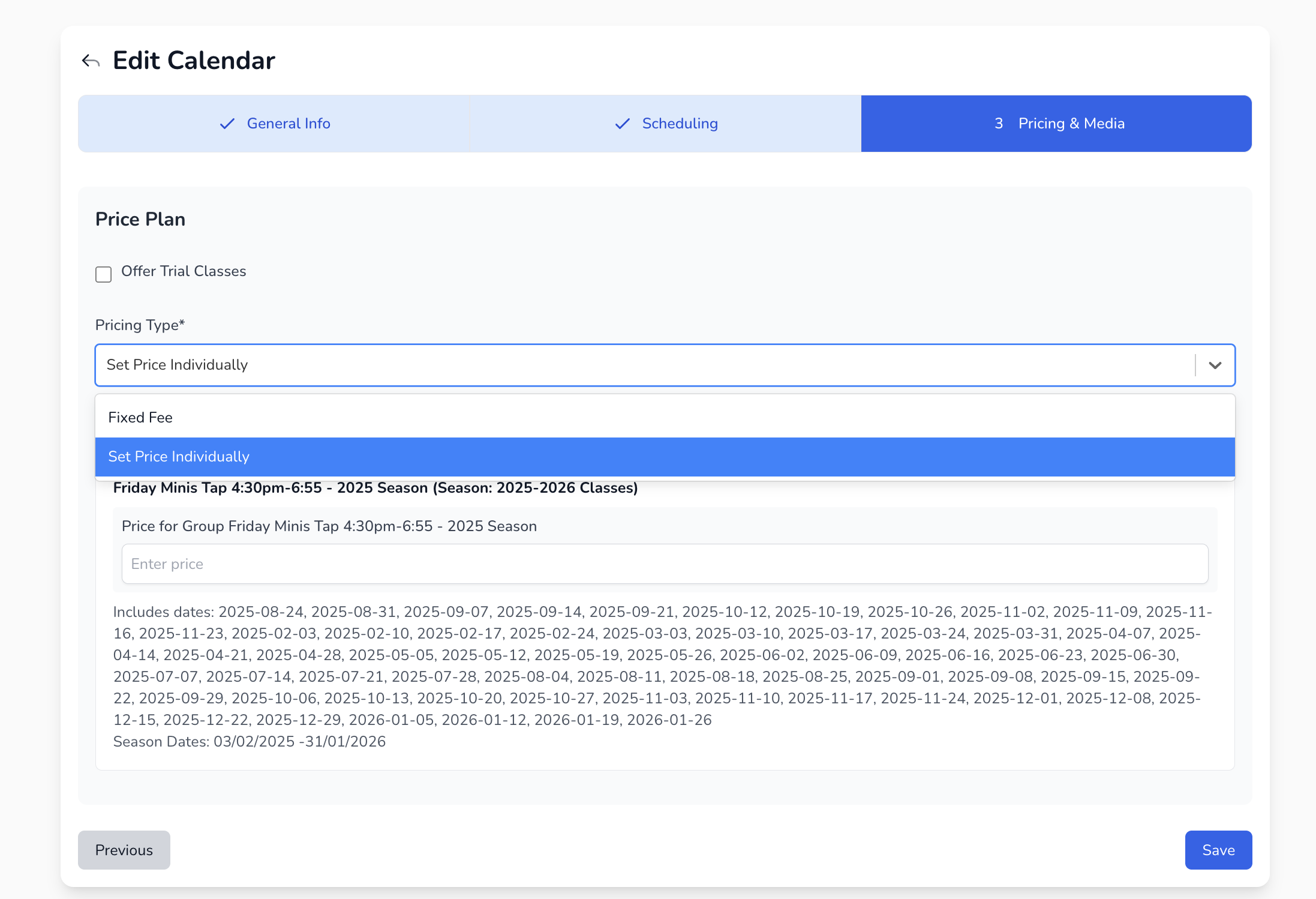Switch to the Scheduling step
This screenshot has height=899, width=1316.
coord(680,124)
